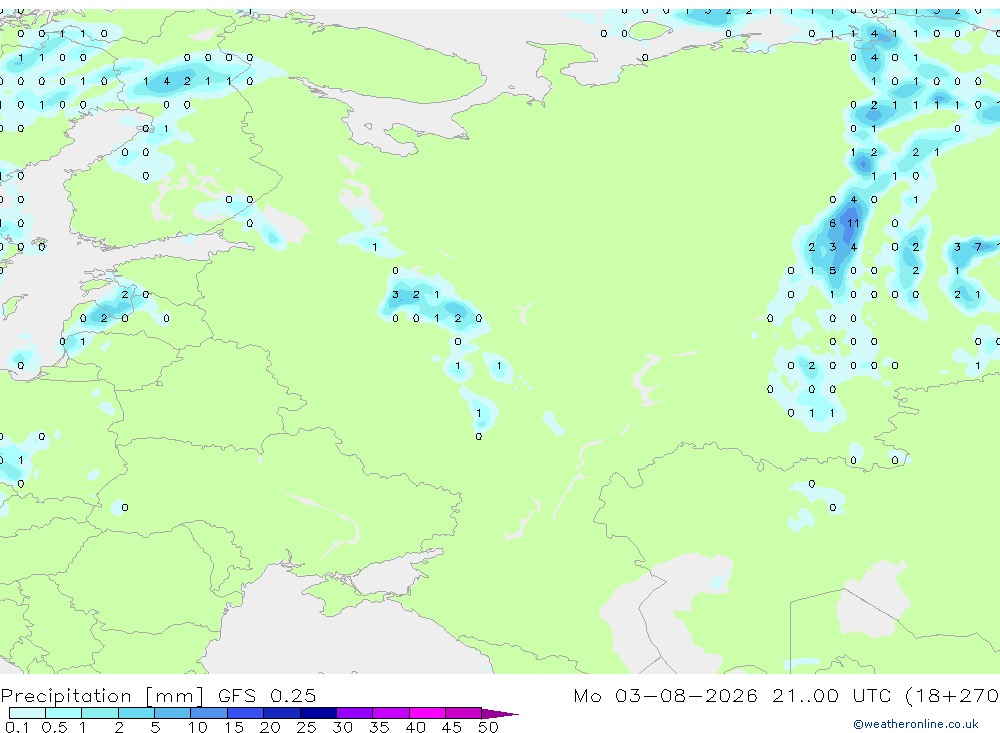Pick the 25–30 mm navy legend swatch
1000x733 pixels.
(x=318, y=713)
